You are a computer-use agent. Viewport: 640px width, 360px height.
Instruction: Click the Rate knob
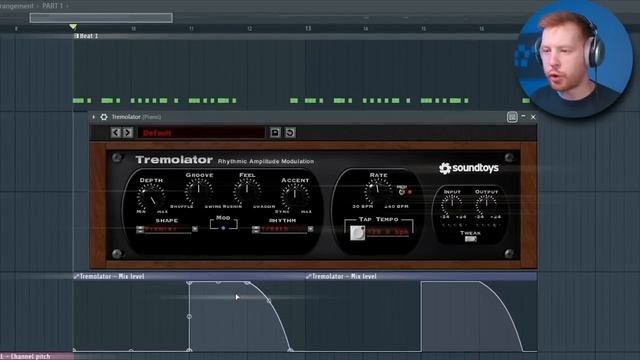(x=378, y=192)
